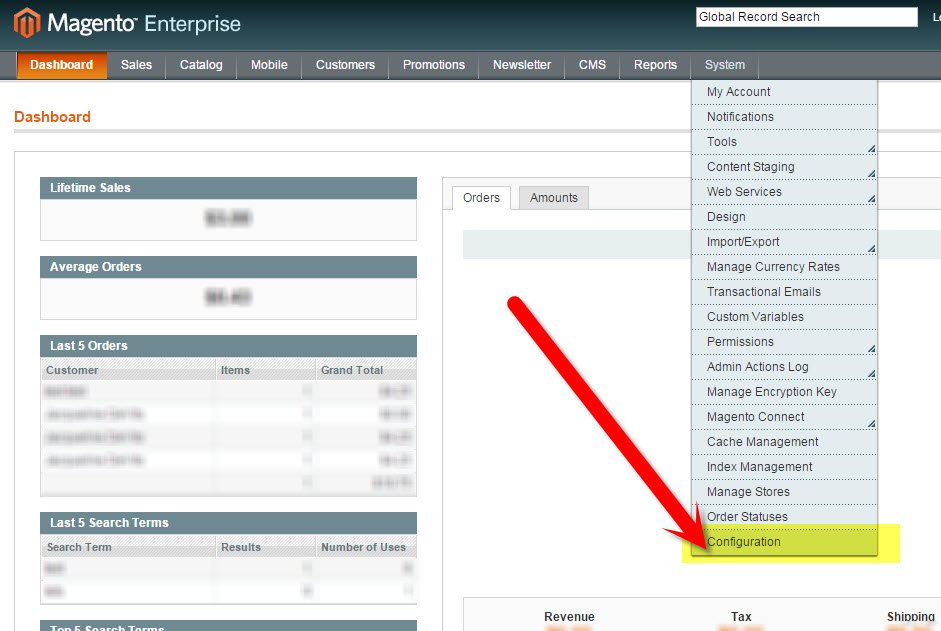Open the Catalog menu
The height and width of the screenshot is (631, 941).
(201, 65)
